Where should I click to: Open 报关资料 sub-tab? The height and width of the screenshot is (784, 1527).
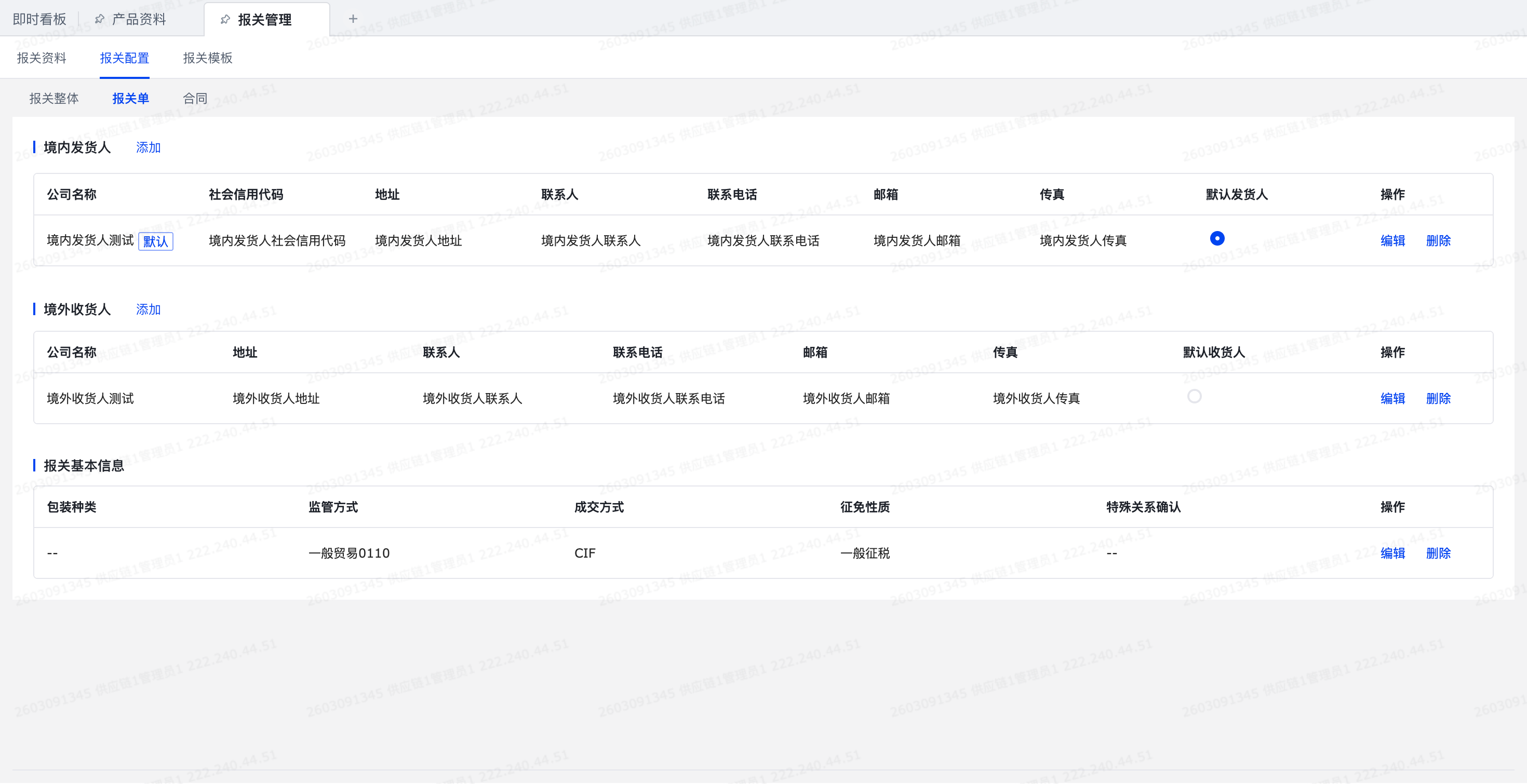click(42, 58)
